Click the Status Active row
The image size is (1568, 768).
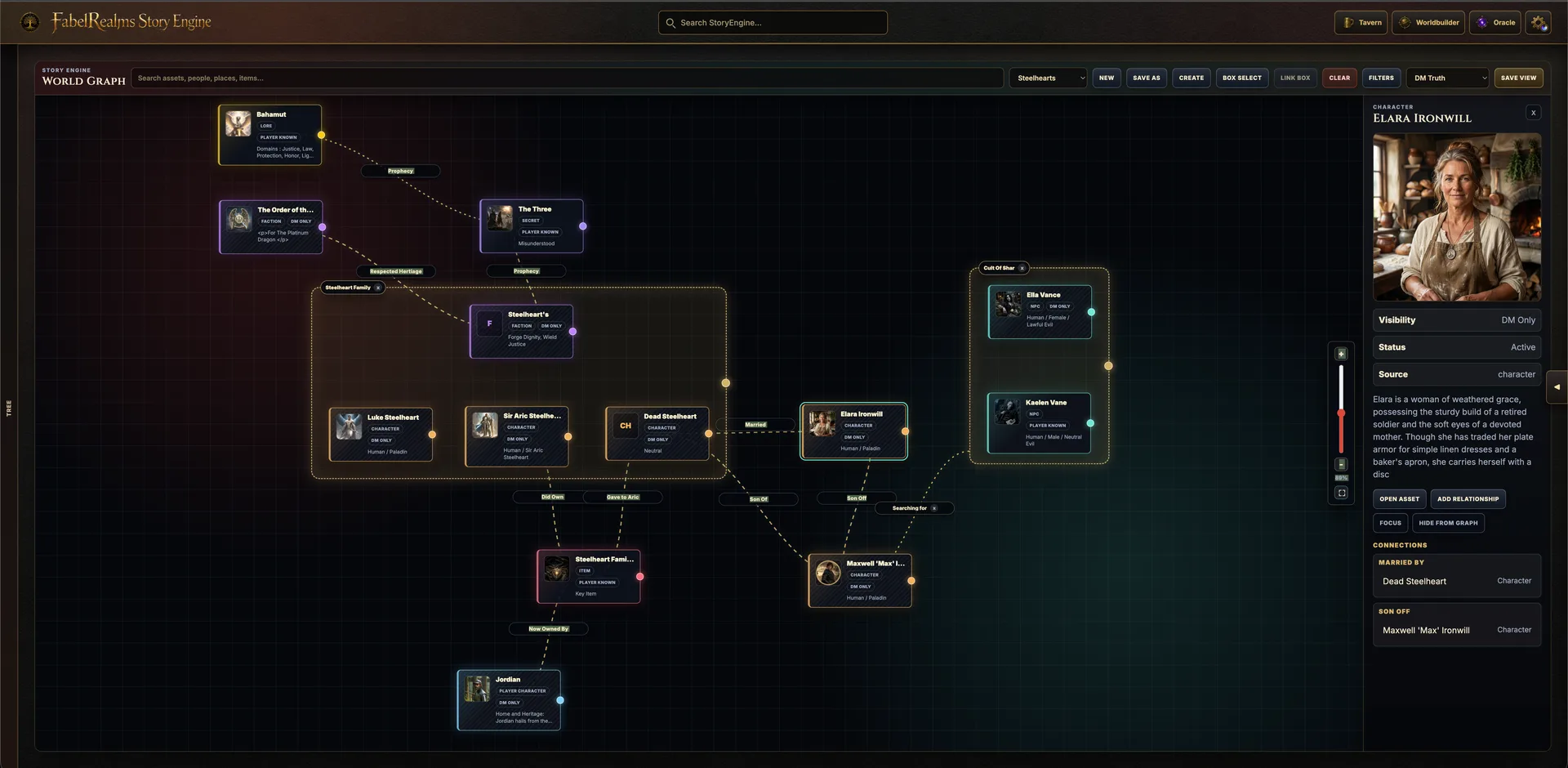click(x=1457, y=347)
